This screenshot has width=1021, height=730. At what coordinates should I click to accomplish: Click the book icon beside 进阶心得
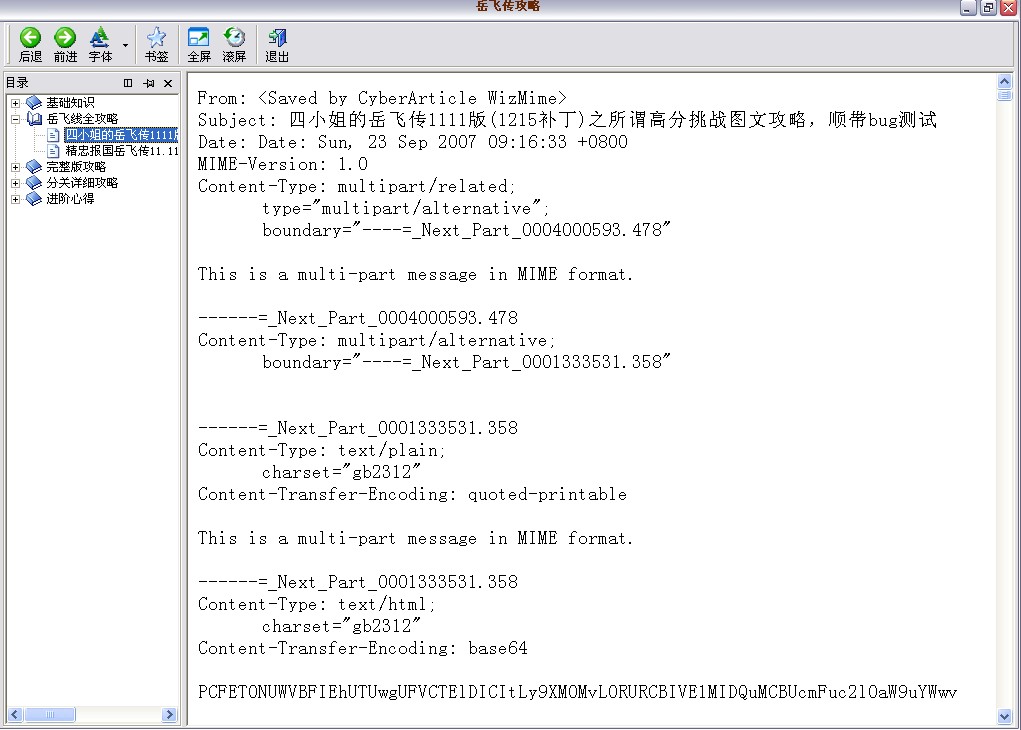pos(34,199)
